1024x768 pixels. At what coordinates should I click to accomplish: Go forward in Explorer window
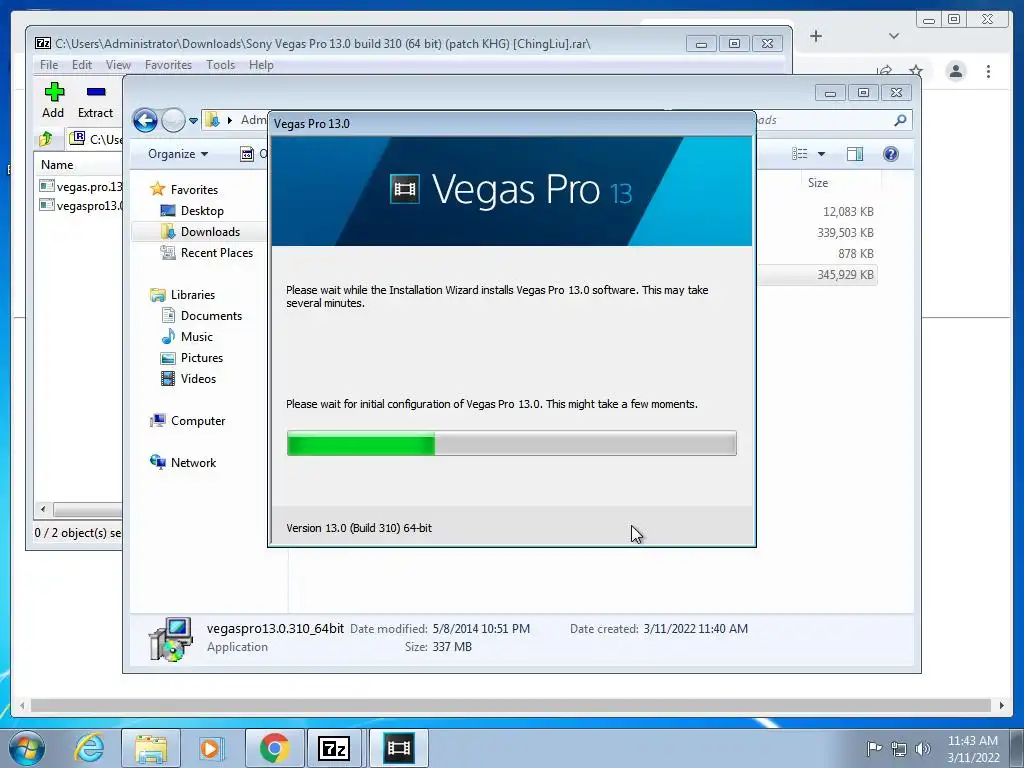pyautogui.click(x=173, y=120)
